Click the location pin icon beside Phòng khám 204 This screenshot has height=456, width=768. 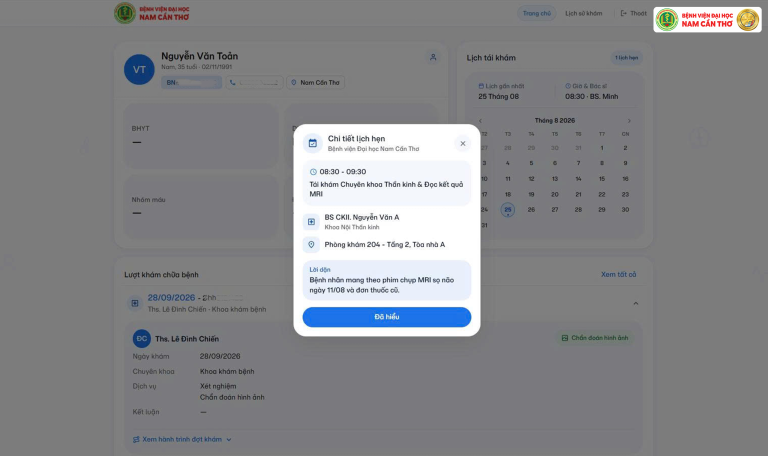tap(311, 244)
